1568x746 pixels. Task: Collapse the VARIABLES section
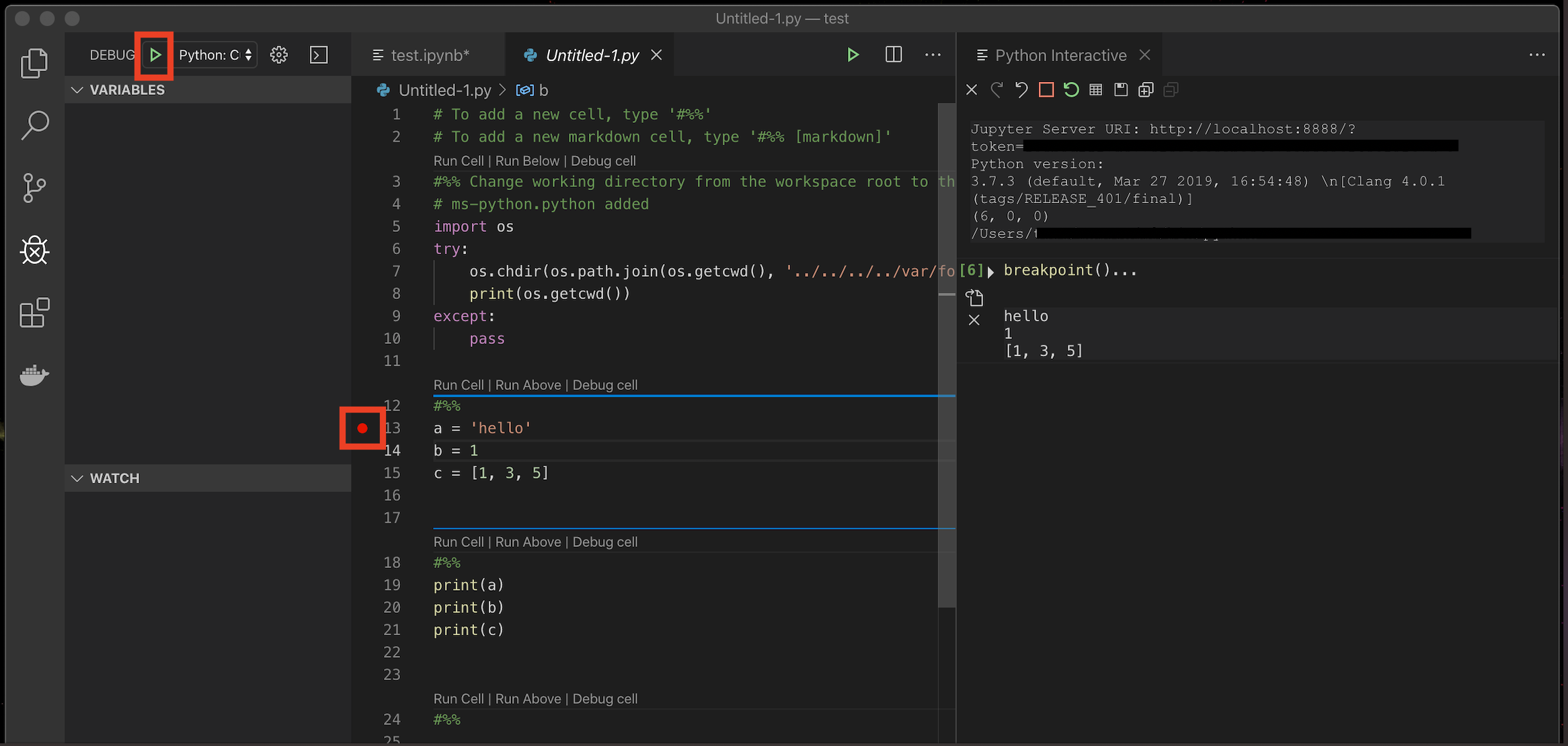click(x=77, y=89)
